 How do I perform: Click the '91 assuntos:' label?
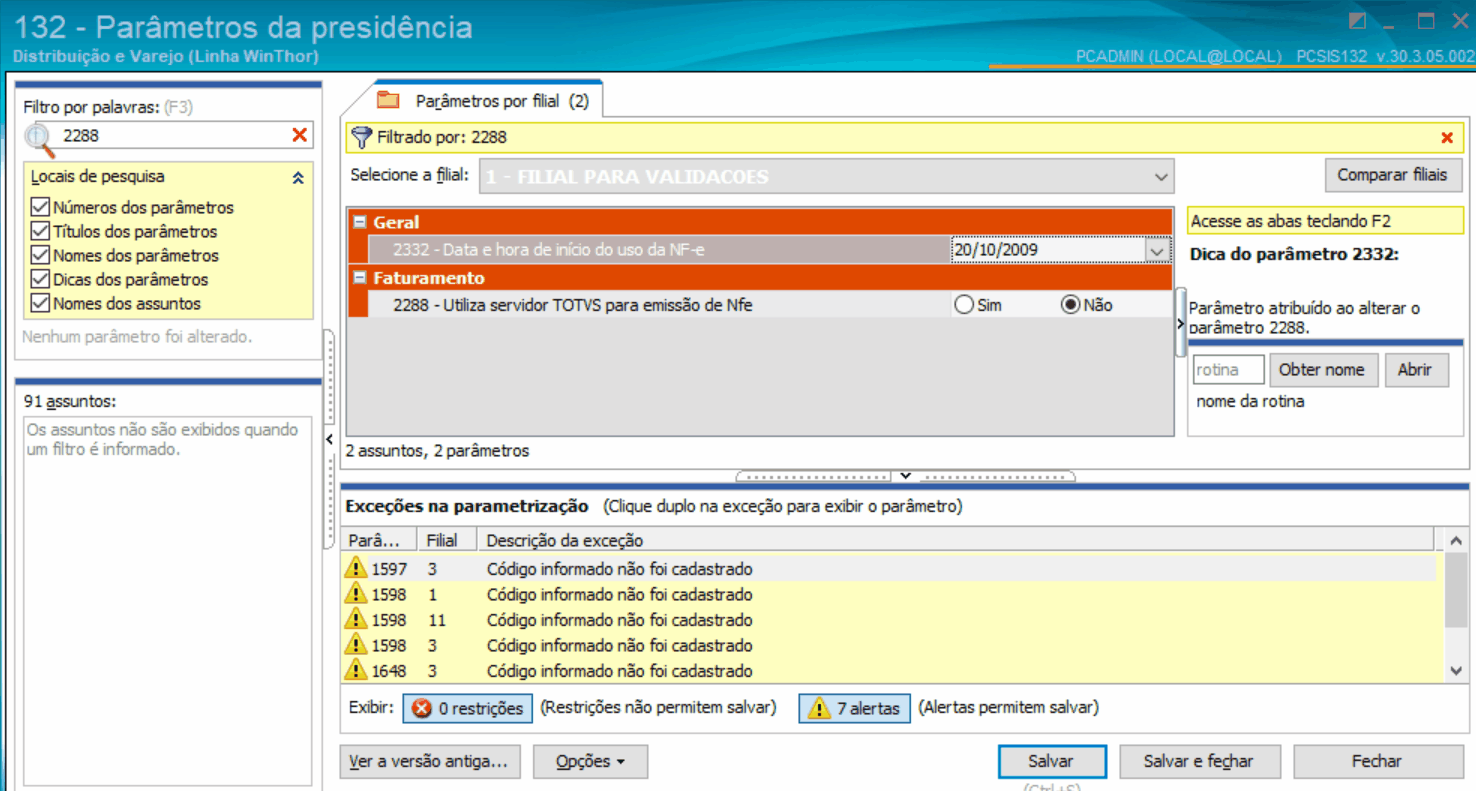pos(70,401)
